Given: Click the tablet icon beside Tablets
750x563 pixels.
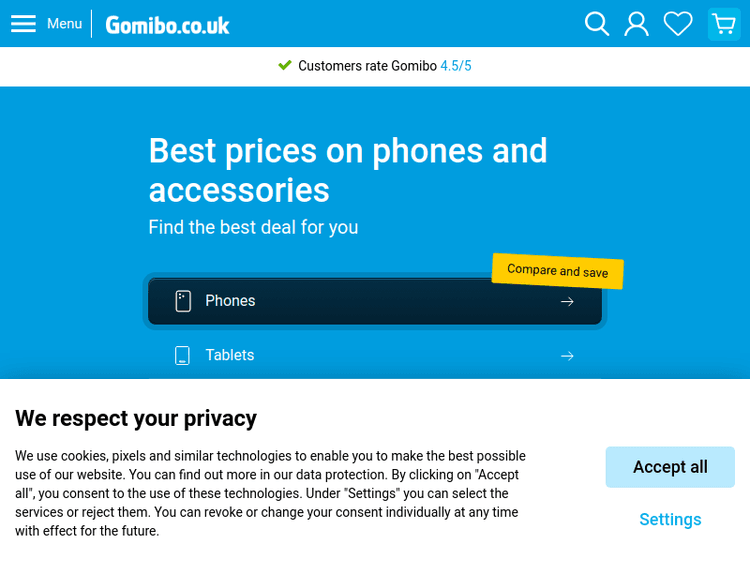Looking at the screenshot, I should point(182,356).
